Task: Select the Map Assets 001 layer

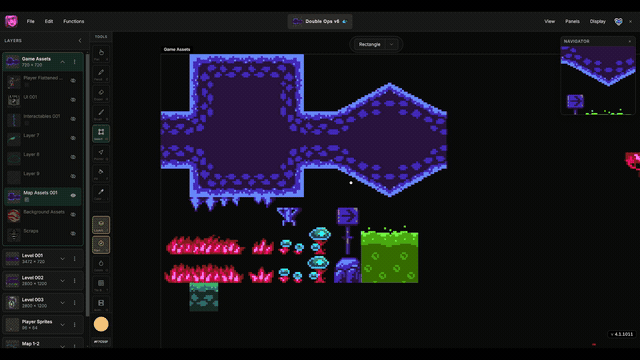Action: pyautogui.click(x=43, y=196)
